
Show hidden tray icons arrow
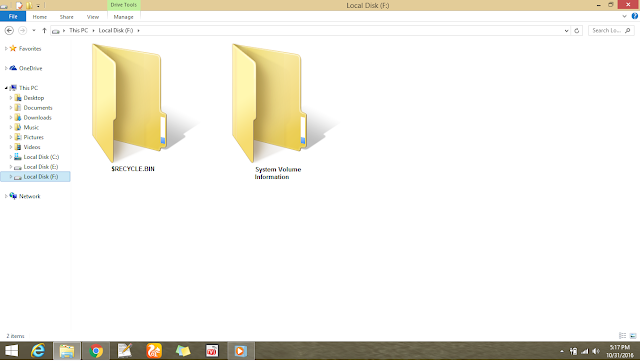coord(562,351)
